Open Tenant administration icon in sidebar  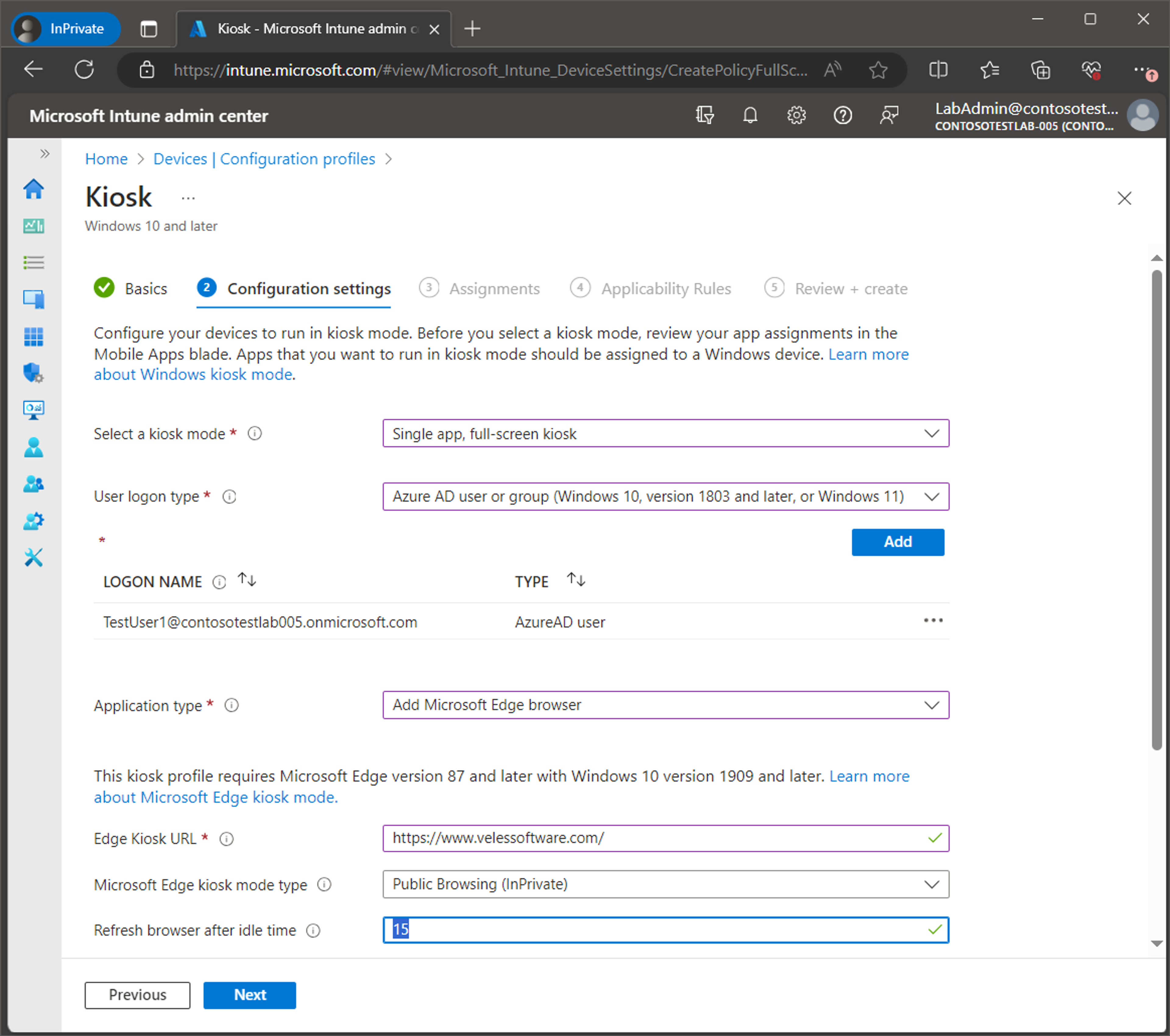tap(34, 521)
